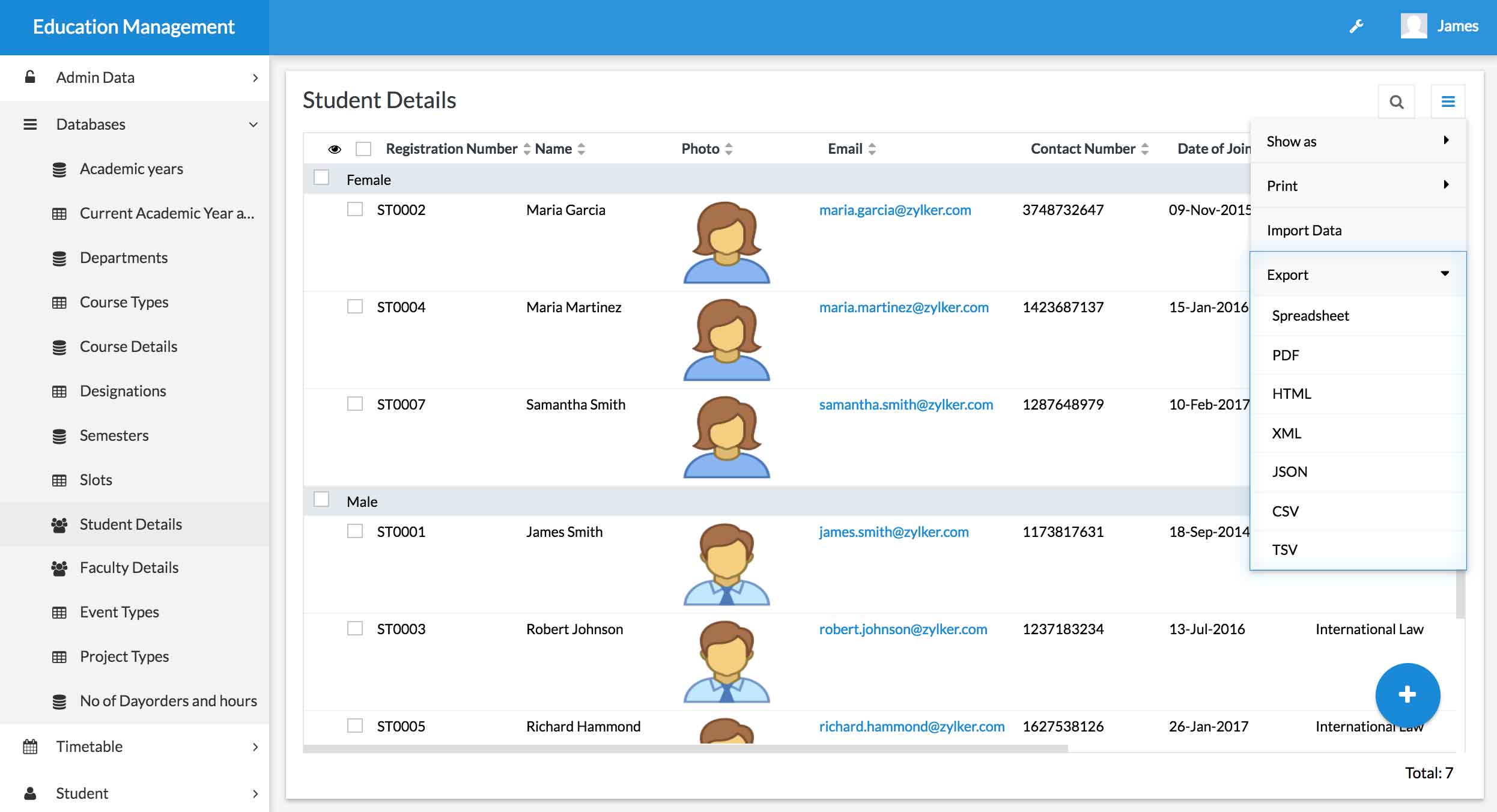Click Current Academic Year table icon
1497x812 pixels.
coord(59,214)
